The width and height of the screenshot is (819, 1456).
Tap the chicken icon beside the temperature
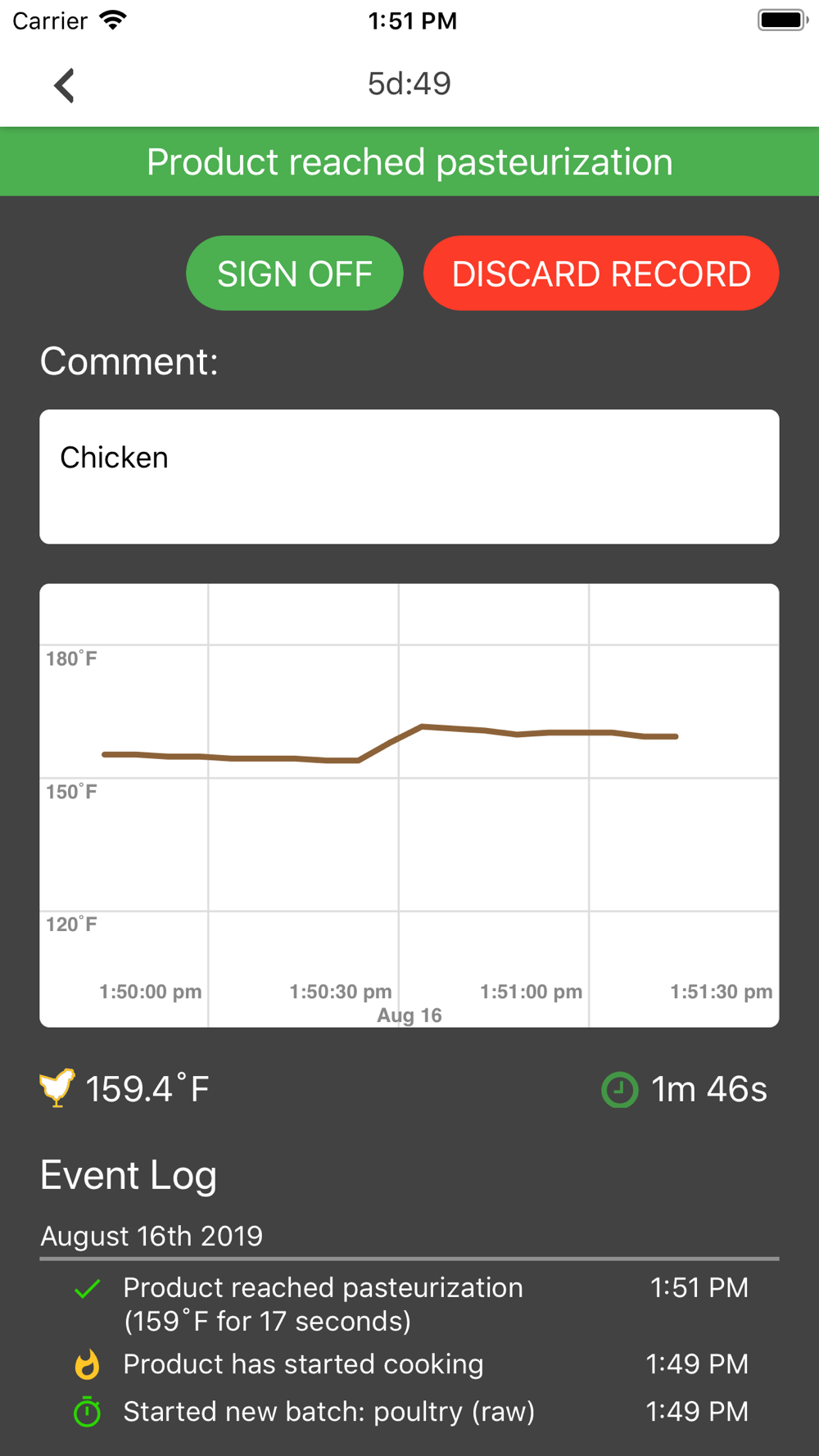click(57, 1088)
